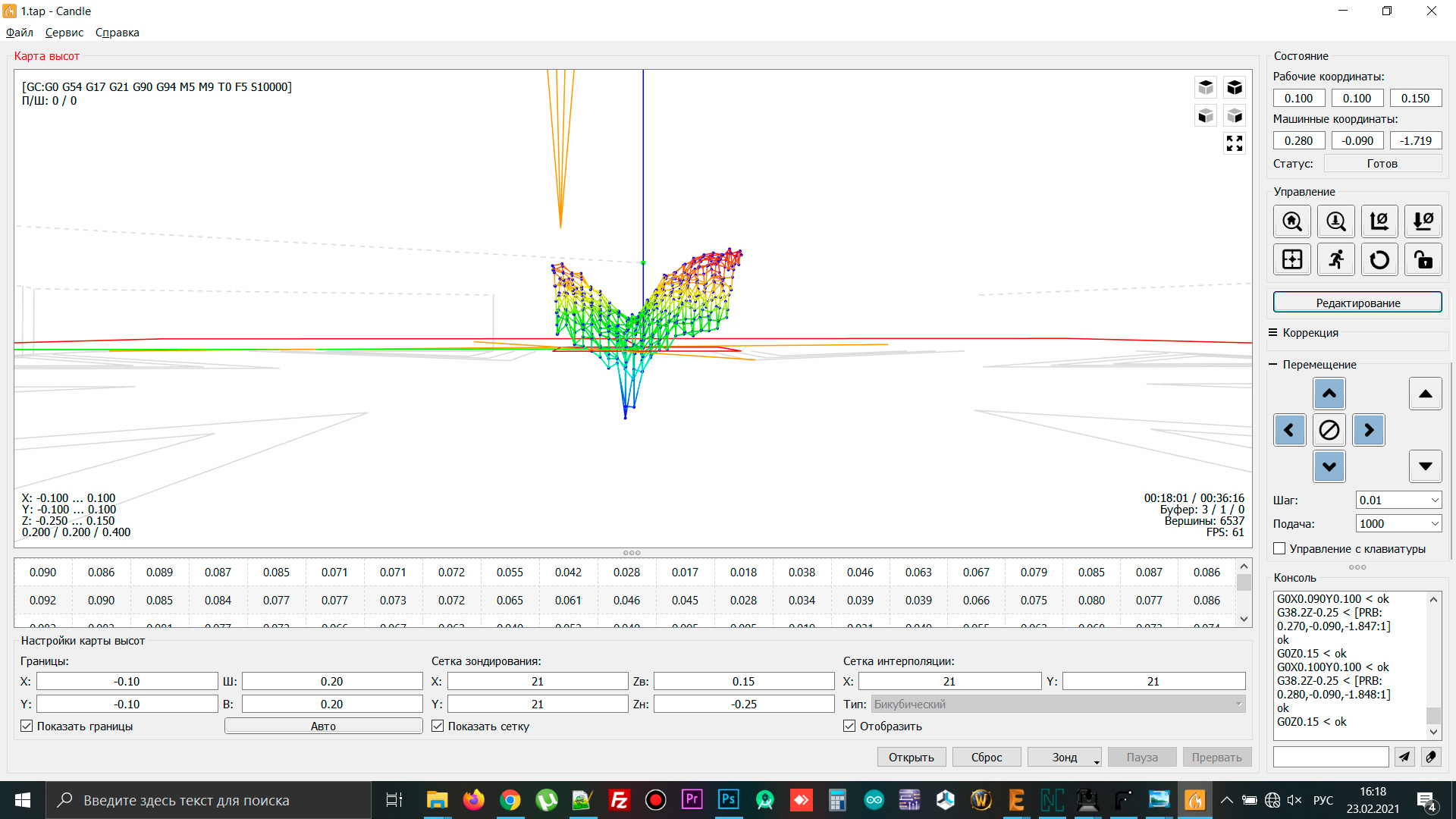The height and width of the screenshot is (819, 1456).
Task: Stop jogging with the center cancel icon
Action: click(x=1329, y=430)
